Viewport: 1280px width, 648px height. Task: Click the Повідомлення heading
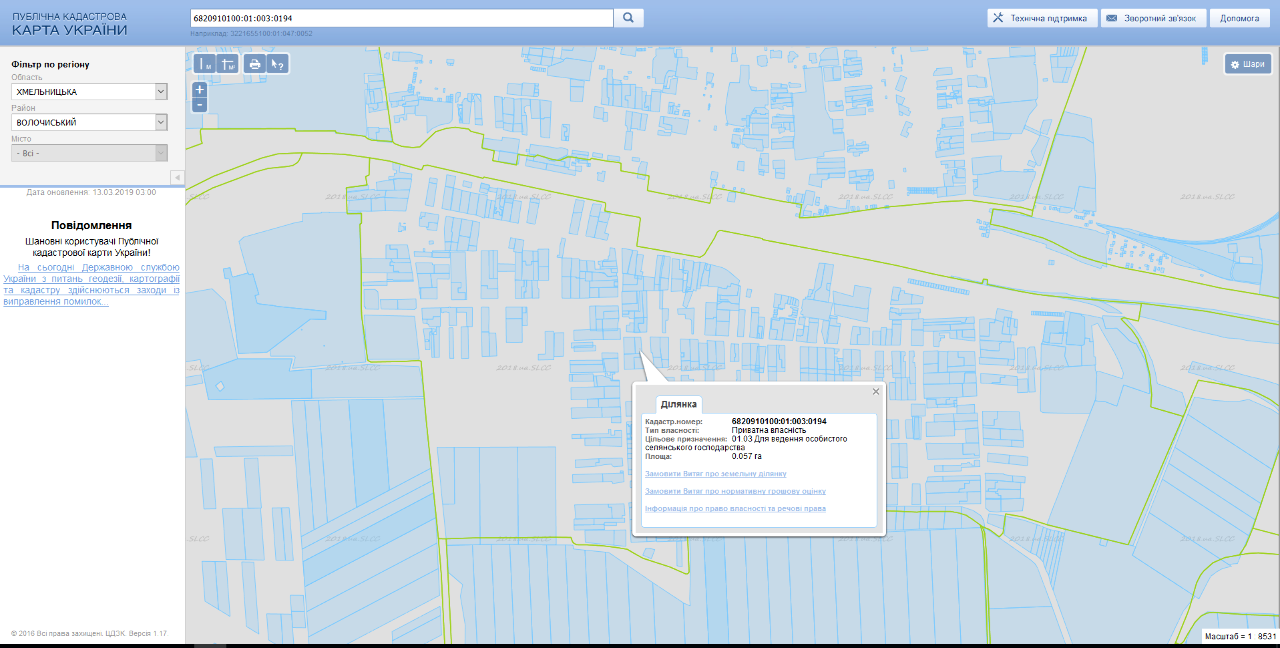pos(92,225)
